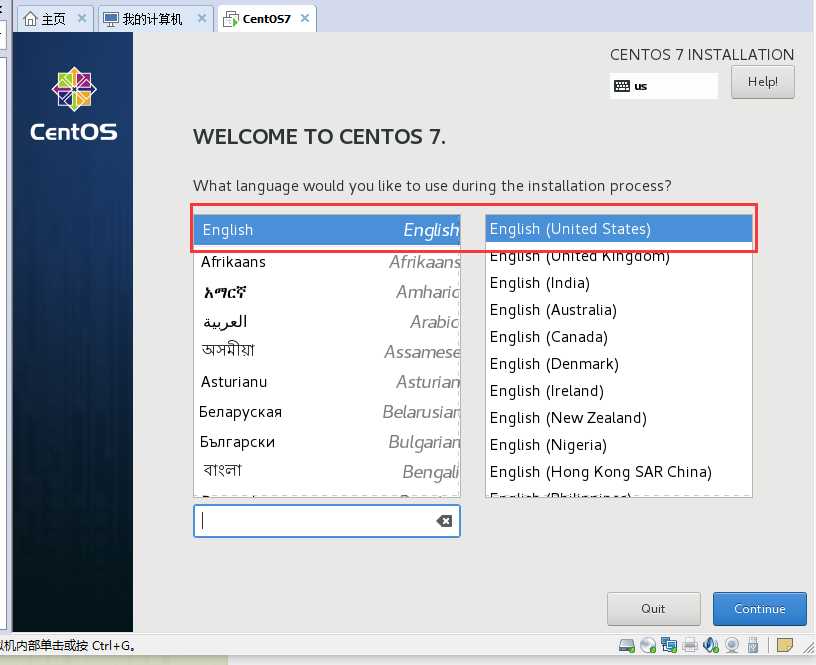Select English in the language list
Viewport: 816px width, 665px height.
coord(327,229)
